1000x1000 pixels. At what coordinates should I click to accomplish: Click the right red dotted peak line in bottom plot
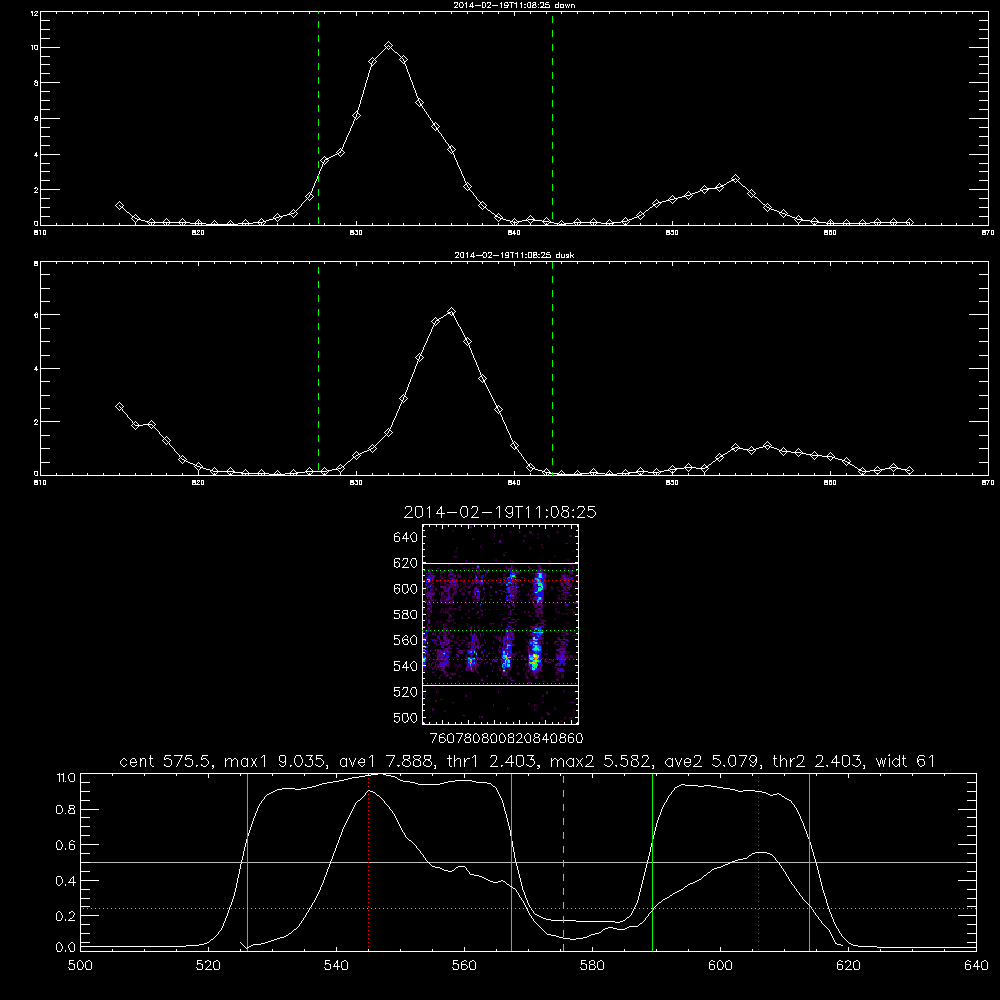pos(758,862)
